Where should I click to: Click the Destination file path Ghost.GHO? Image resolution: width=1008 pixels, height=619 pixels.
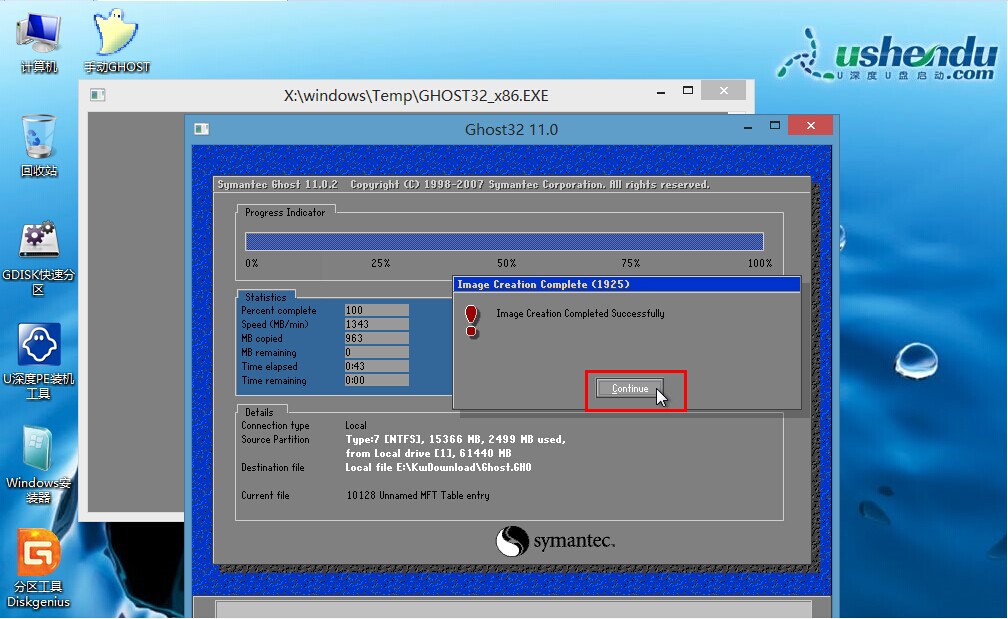pos(438,467)
